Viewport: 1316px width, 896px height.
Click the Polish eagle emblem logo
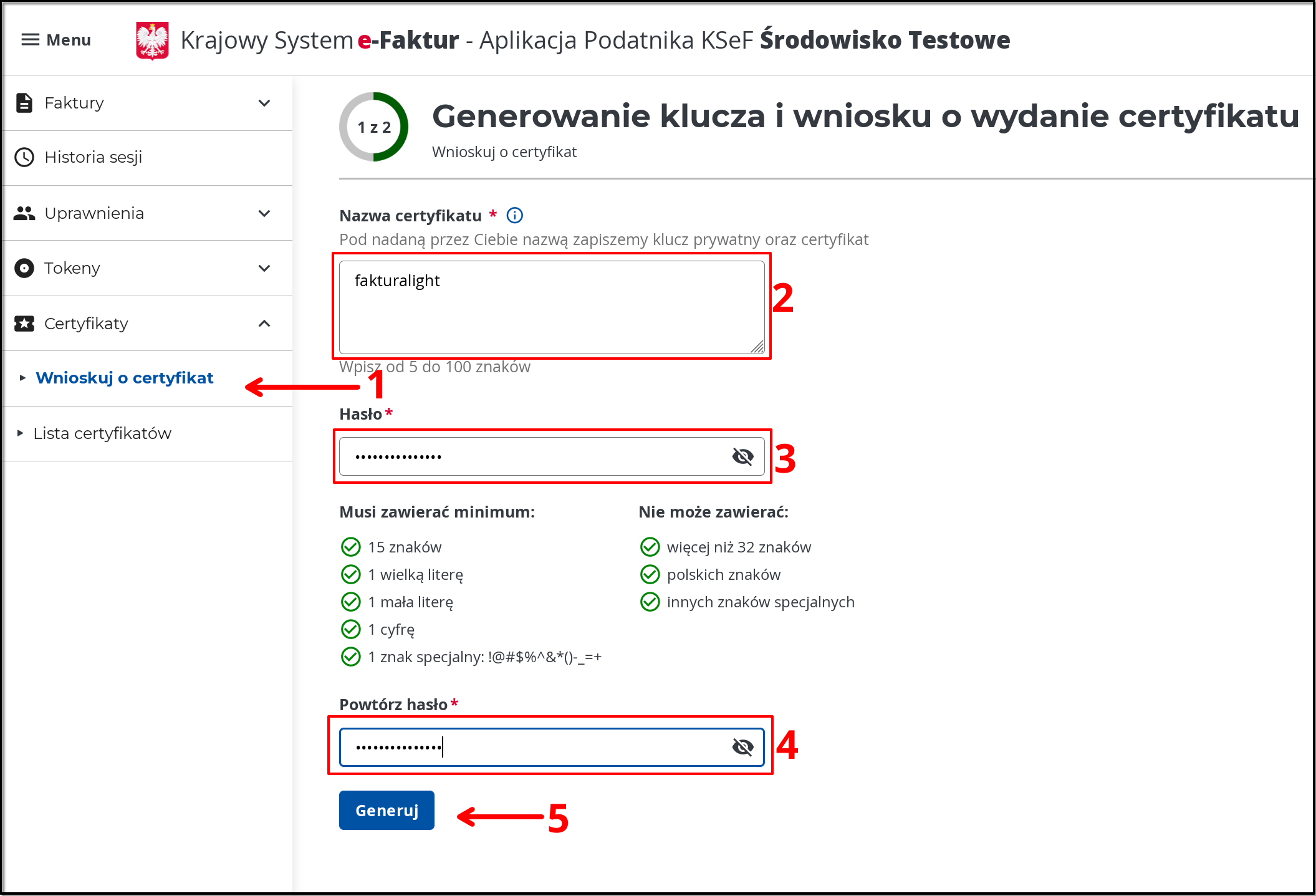coord(152,41)
